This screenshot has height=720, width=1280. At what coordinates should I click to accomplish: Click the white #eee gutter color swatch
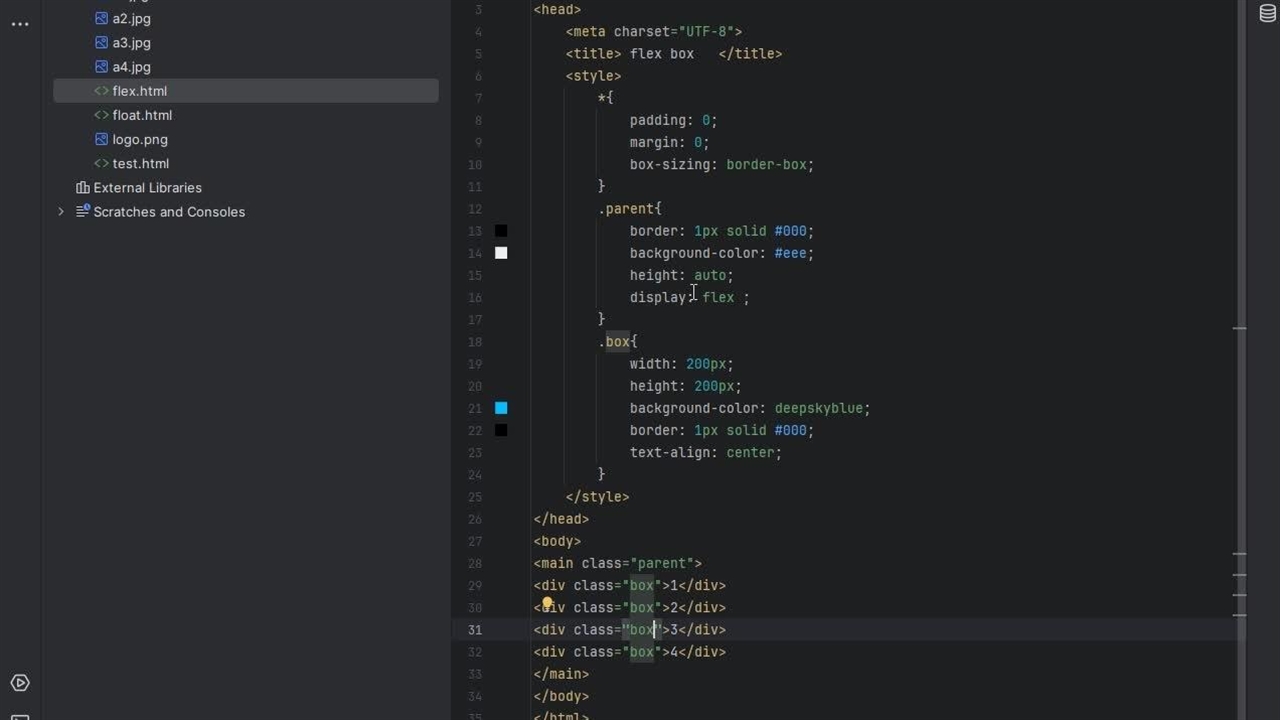(501, 253)
